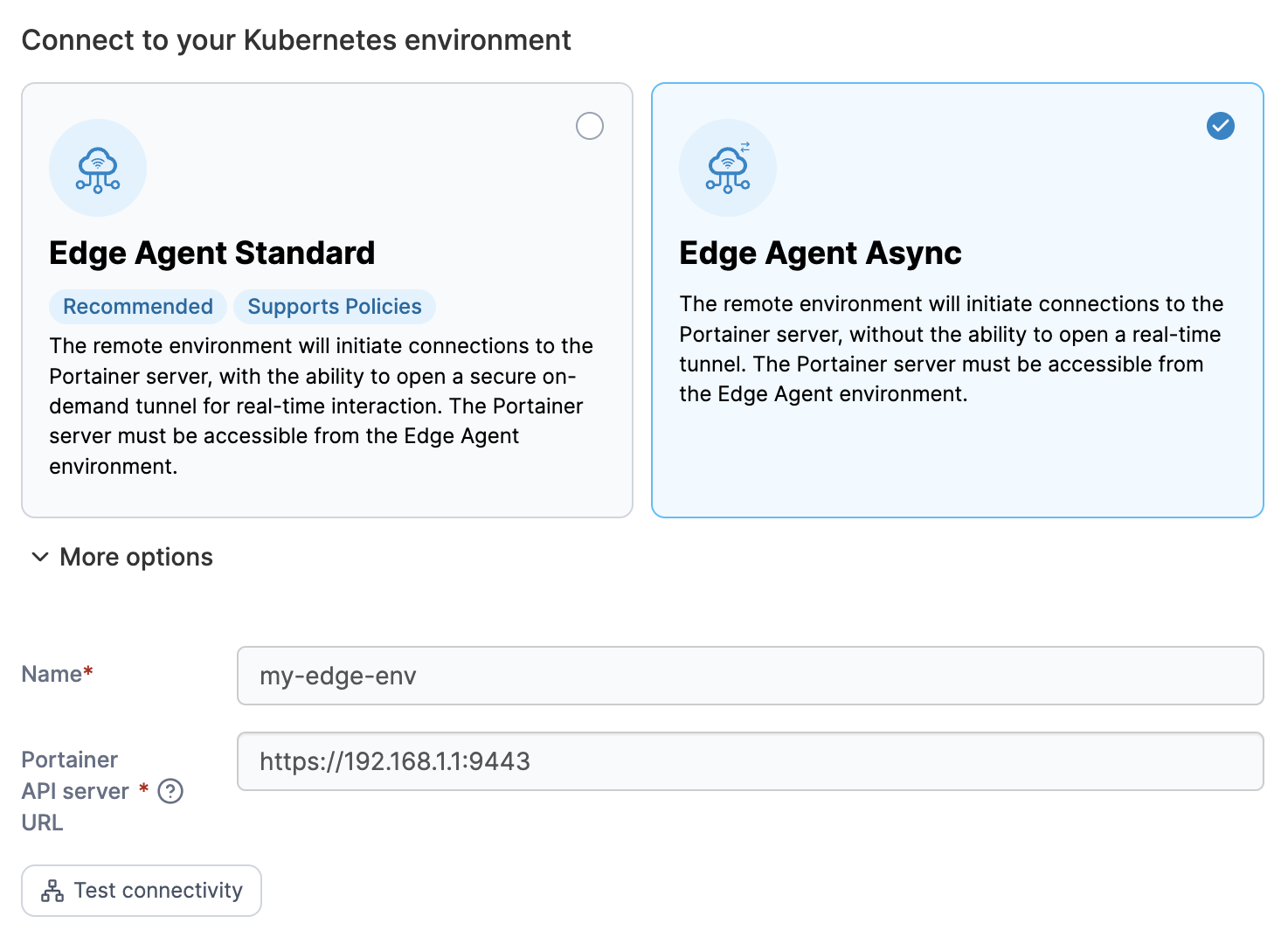Expand the More options chevron
Screen dimensions: 1288x937
[x=40, y=557]
